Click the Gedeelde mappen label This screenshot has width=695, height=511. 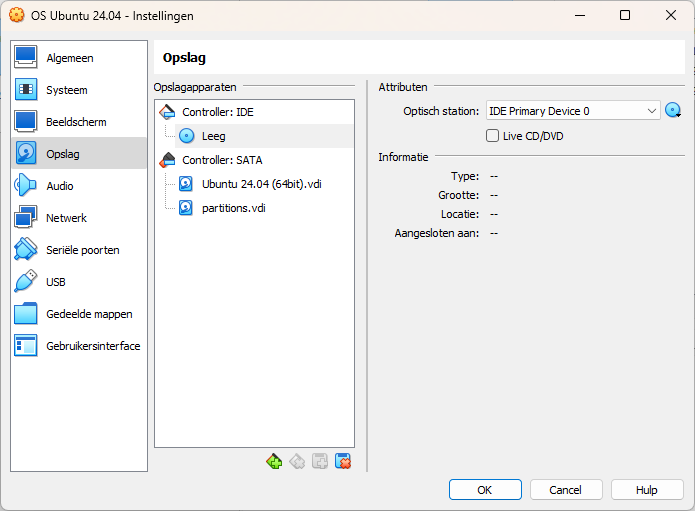[89, 314]
